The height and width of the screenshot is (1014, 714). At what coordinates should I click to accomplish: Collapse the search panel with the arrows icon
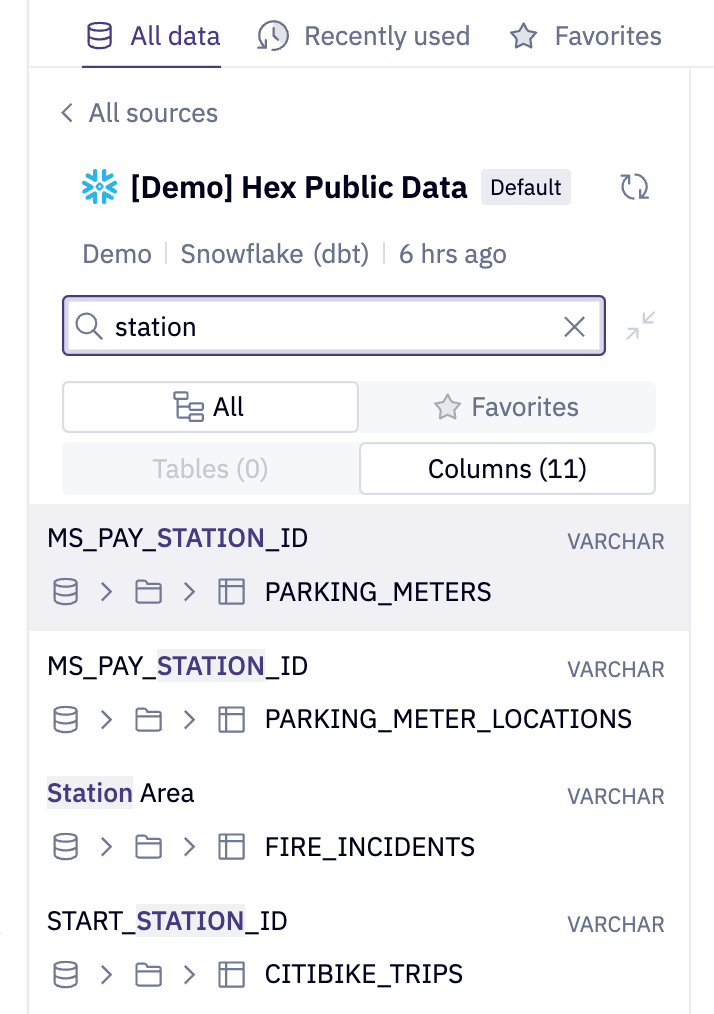[x=640, y=326]
